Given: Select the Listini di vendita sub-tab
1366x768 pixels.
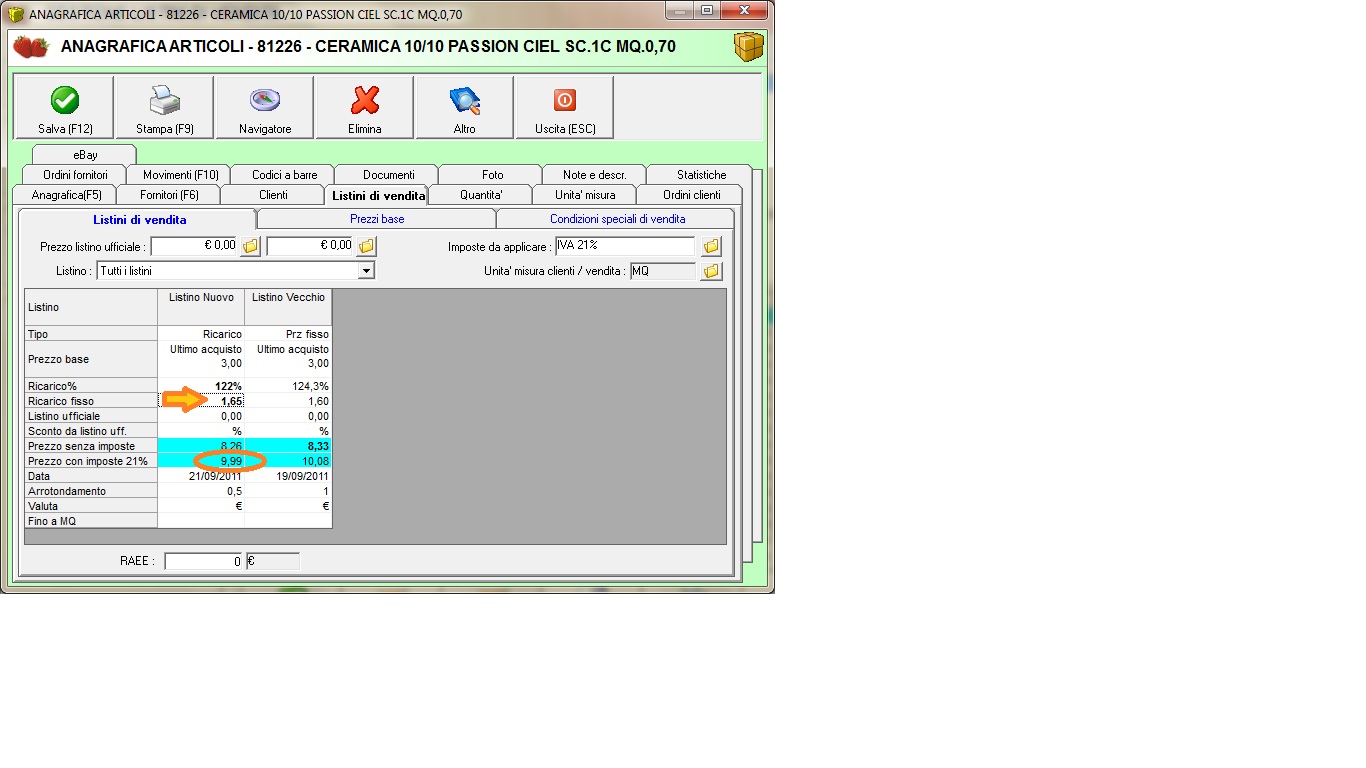Looking at the screenshot, I should pyautogui.click(x=139, y=220).
